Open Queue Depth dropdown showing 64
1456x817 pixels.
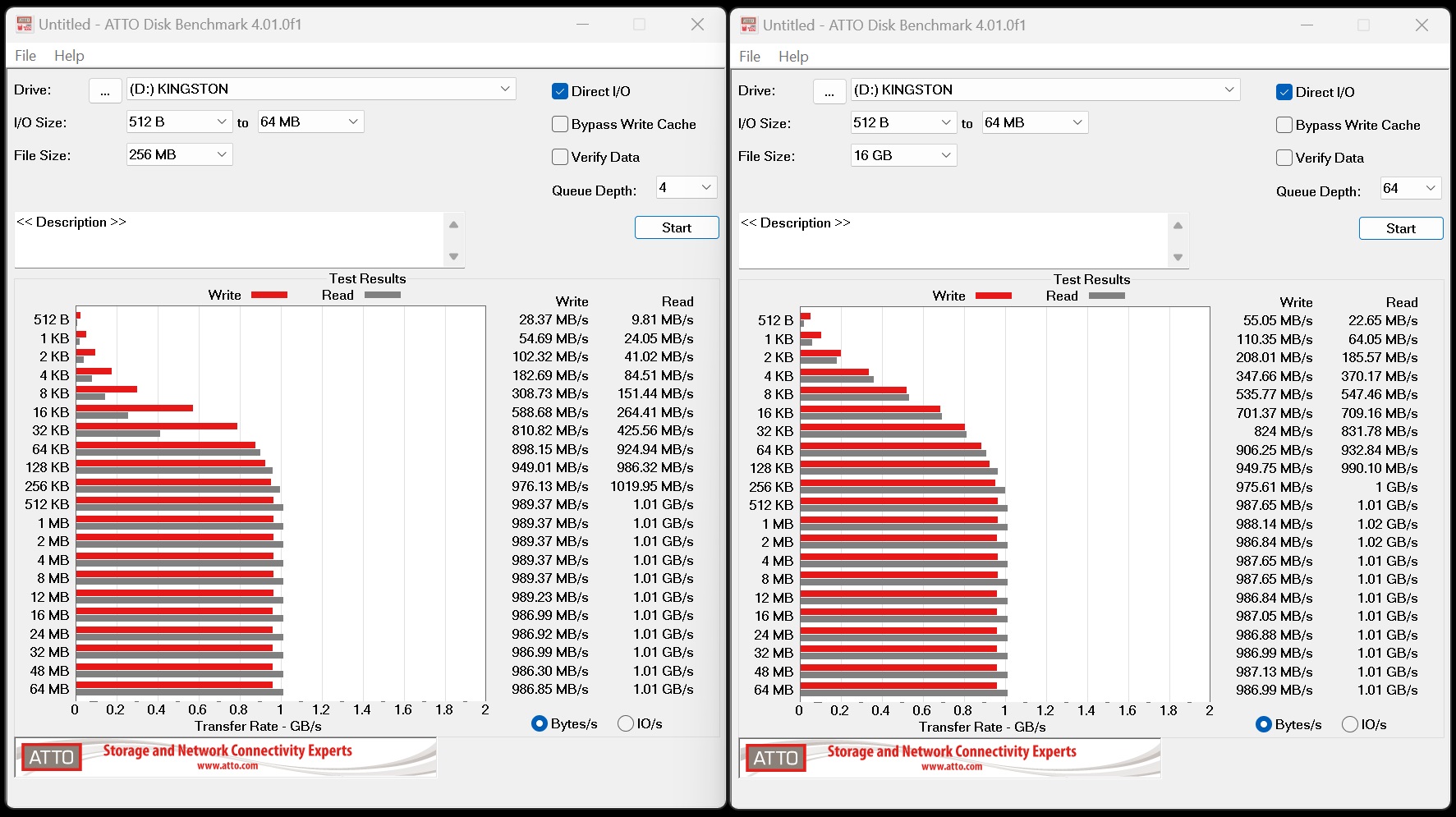1410,188
